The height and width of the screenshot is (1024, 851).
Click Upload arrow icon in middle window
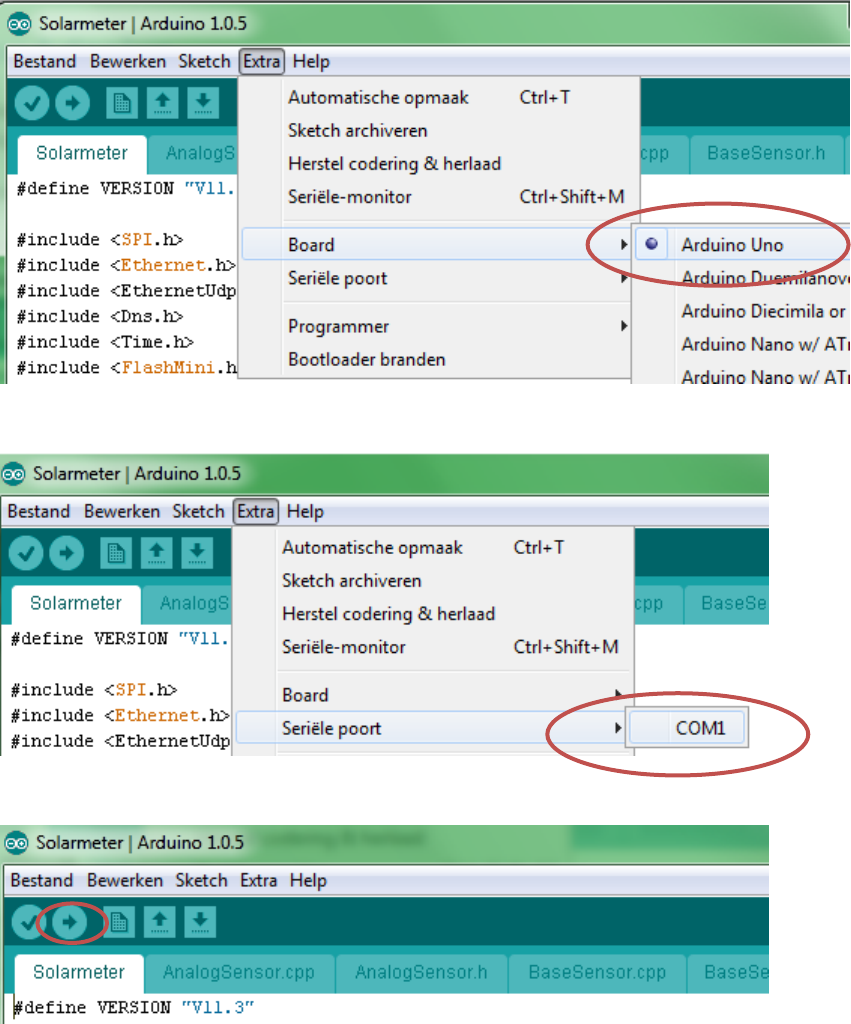[67, 553]
